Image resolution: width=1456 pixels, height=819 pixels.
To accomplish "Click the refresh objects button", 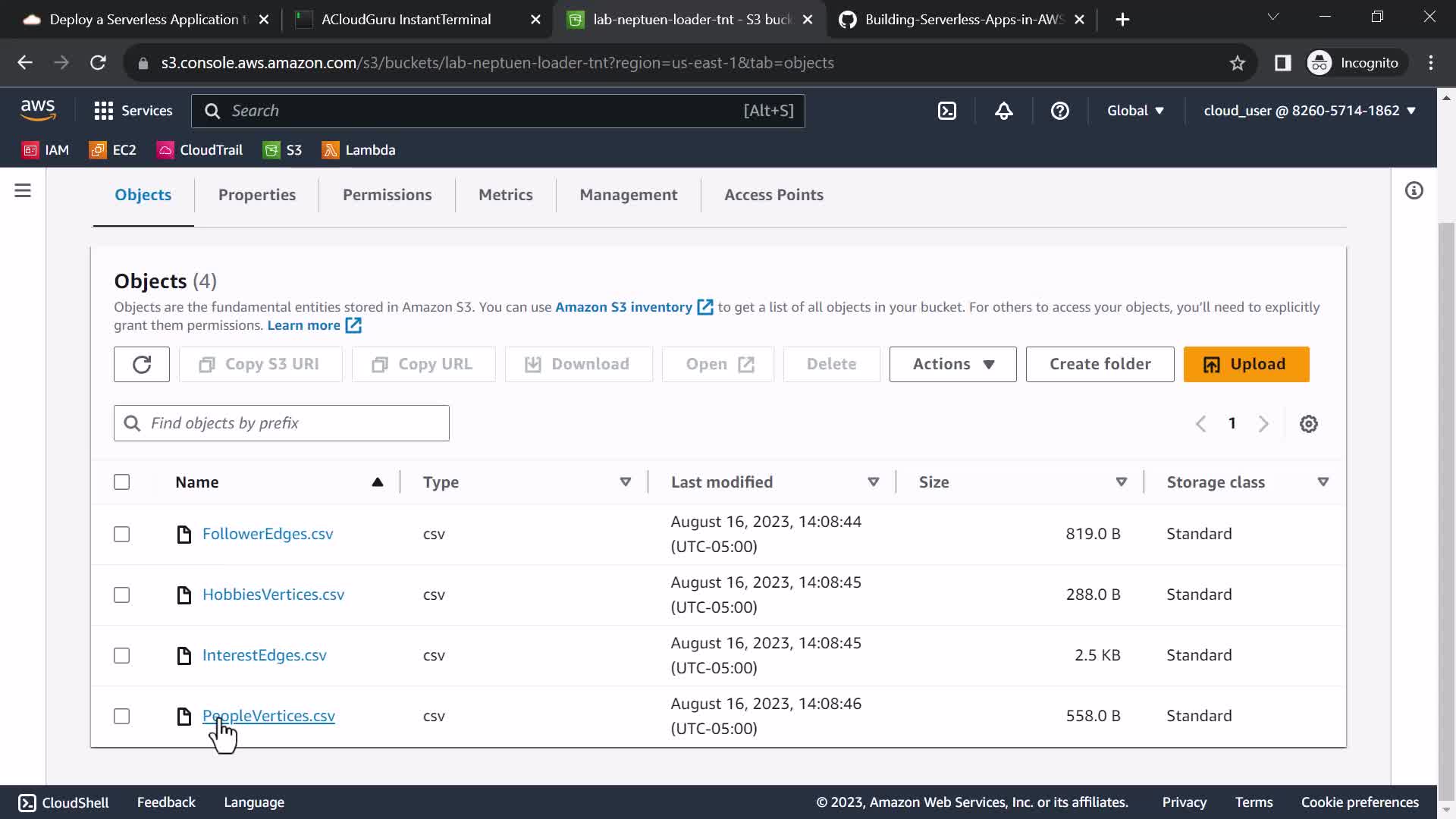I will [x=142, y=365].
